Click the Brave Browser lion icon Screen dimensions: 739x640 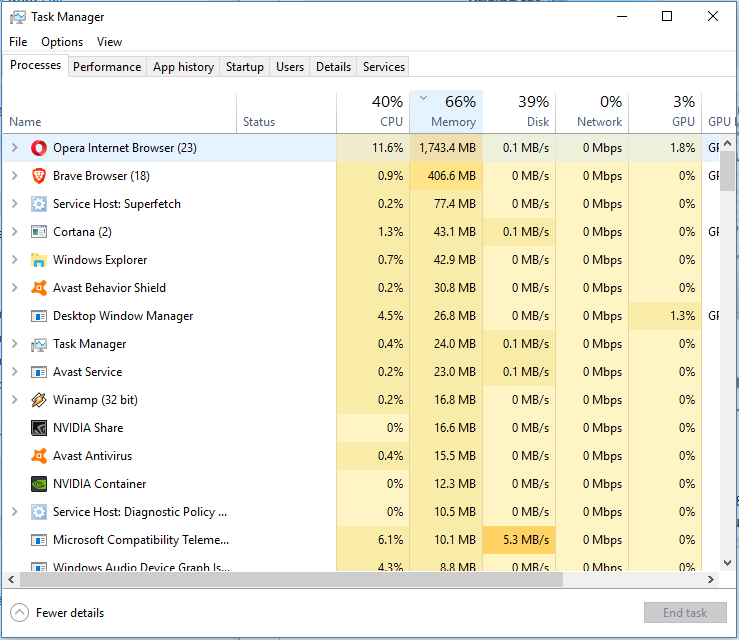coord(39,176)
